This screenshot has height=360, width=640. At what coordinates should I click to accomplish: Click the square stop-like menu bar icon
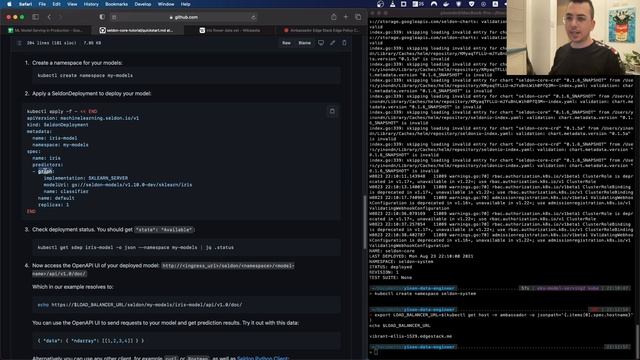click(404, 4)
